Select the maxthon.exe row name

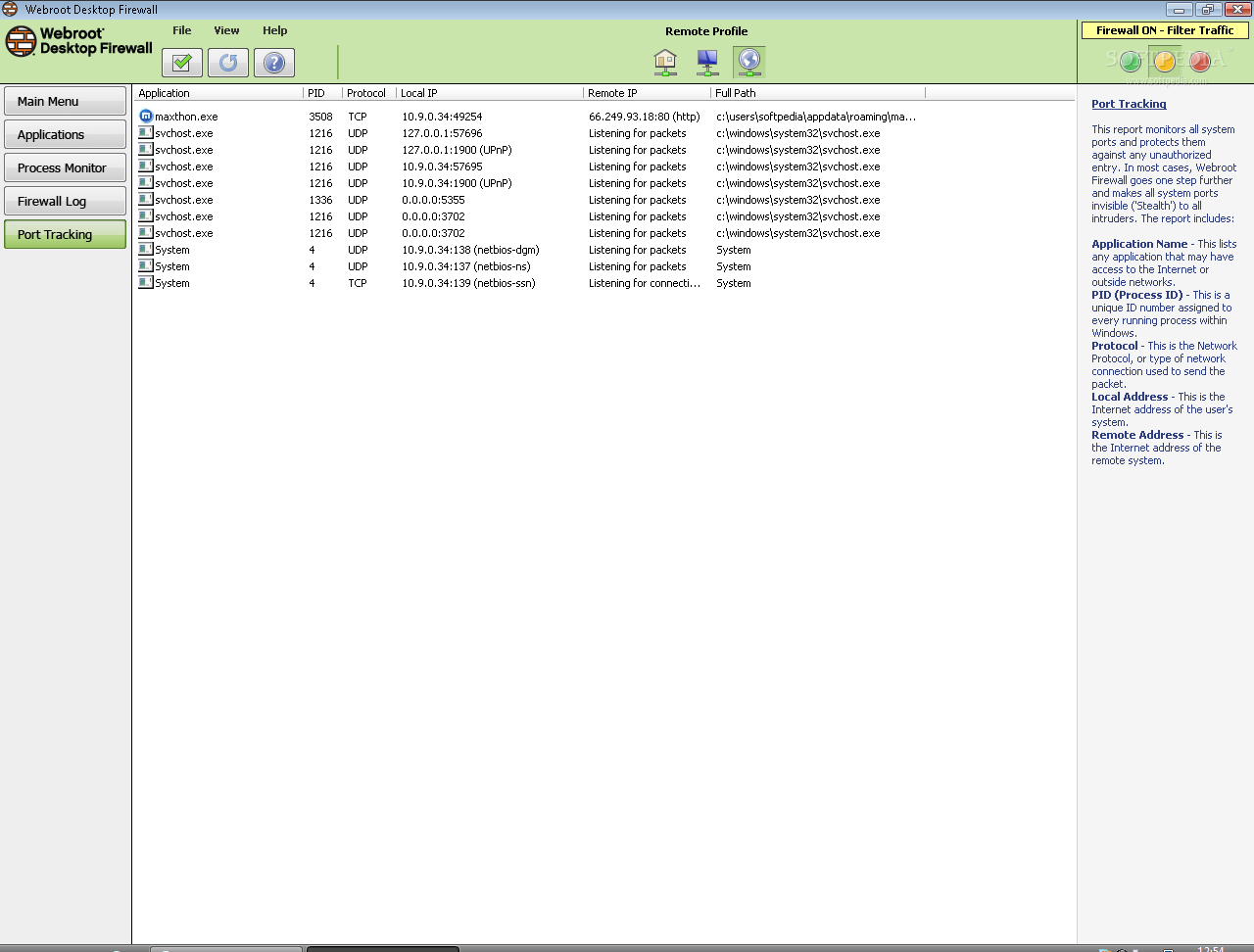tap(186, 117)
